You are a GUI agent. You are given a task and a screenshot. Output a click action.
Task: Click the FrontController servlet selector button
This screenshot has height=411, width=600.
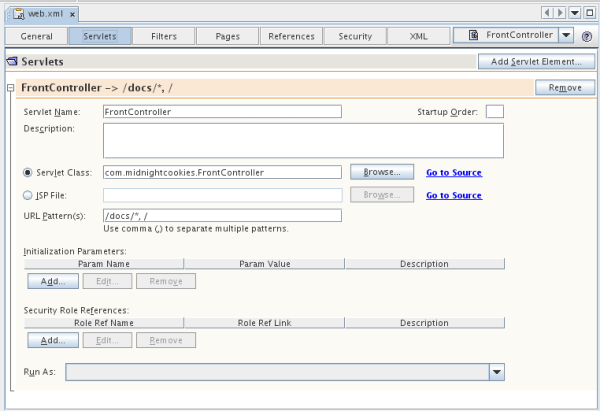[506, 35]
